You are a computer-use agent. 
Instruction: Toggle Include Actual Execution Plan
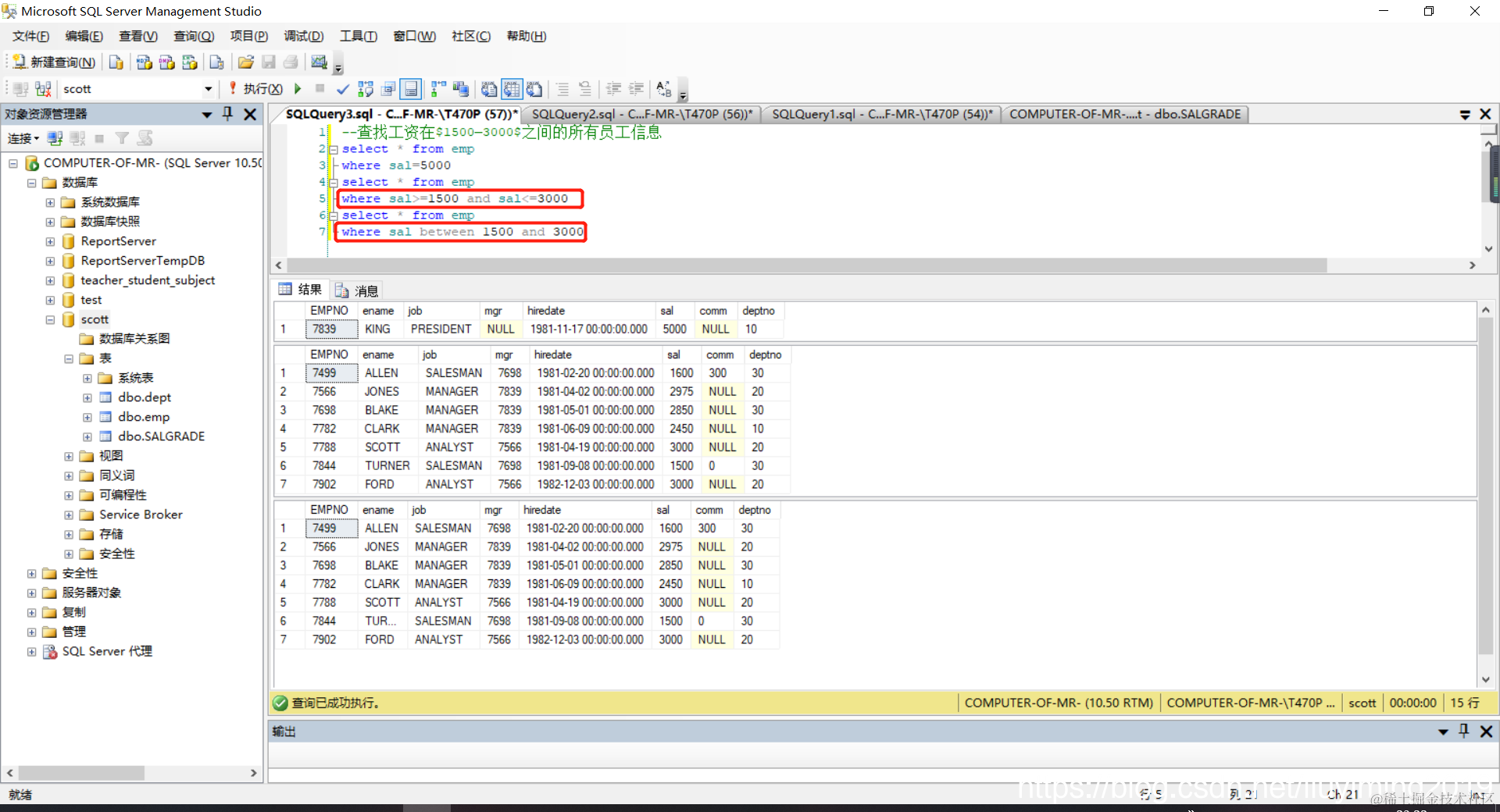(438, 89)
